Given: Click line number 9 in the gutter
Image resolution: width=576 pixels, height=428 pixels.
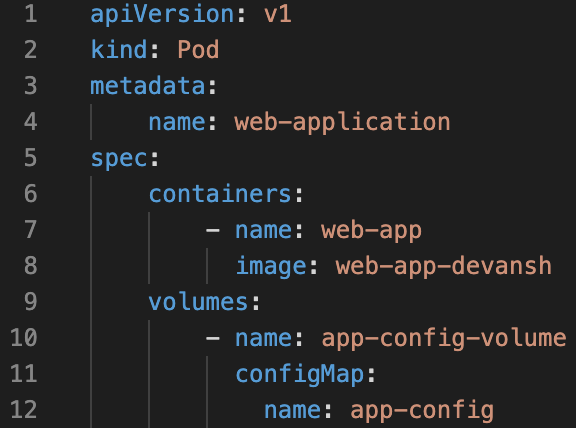Looking at the screenshot, I should [x=31, y=302].
